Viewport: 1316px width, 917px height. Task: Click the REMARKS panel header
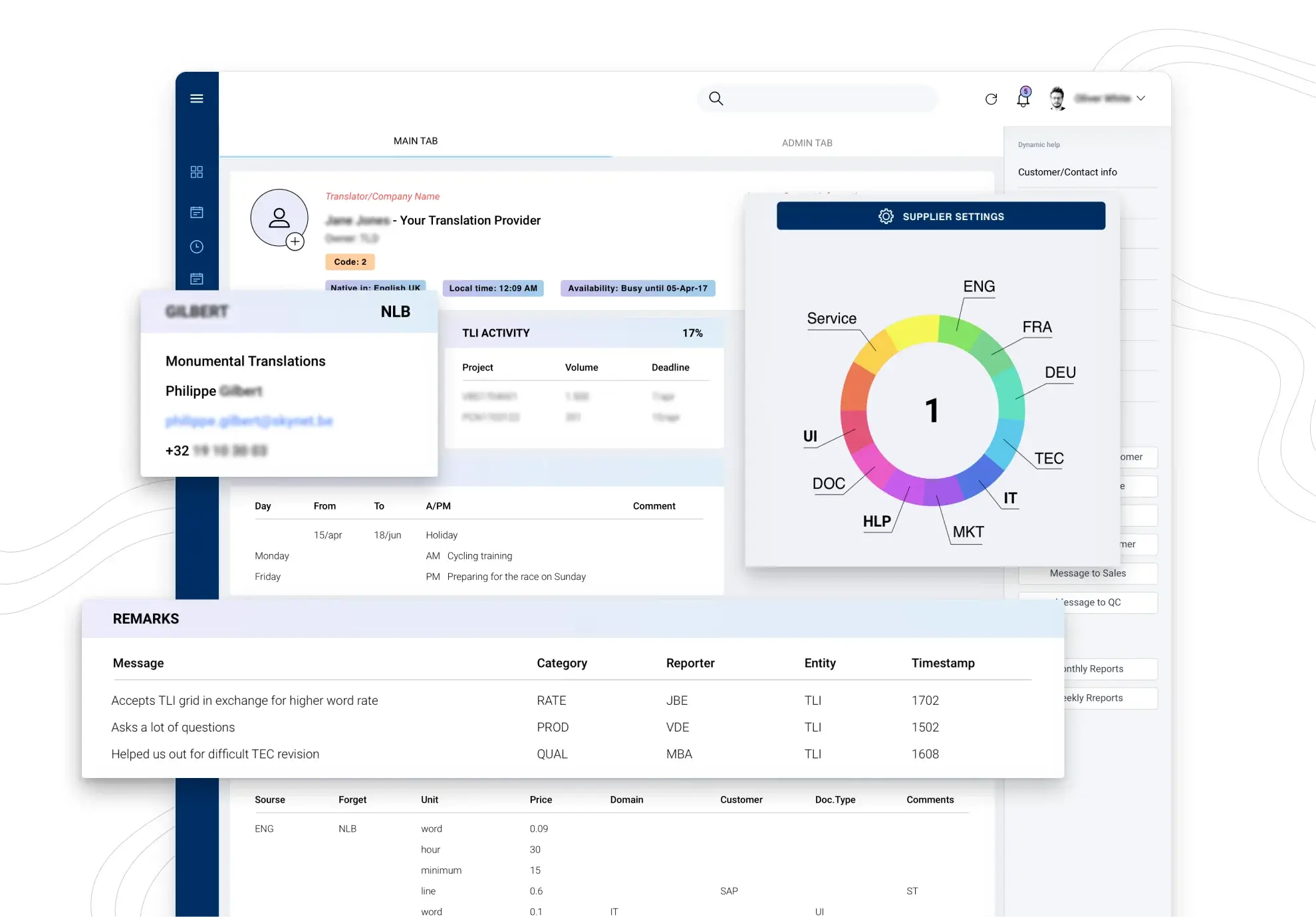coord(573,619)
